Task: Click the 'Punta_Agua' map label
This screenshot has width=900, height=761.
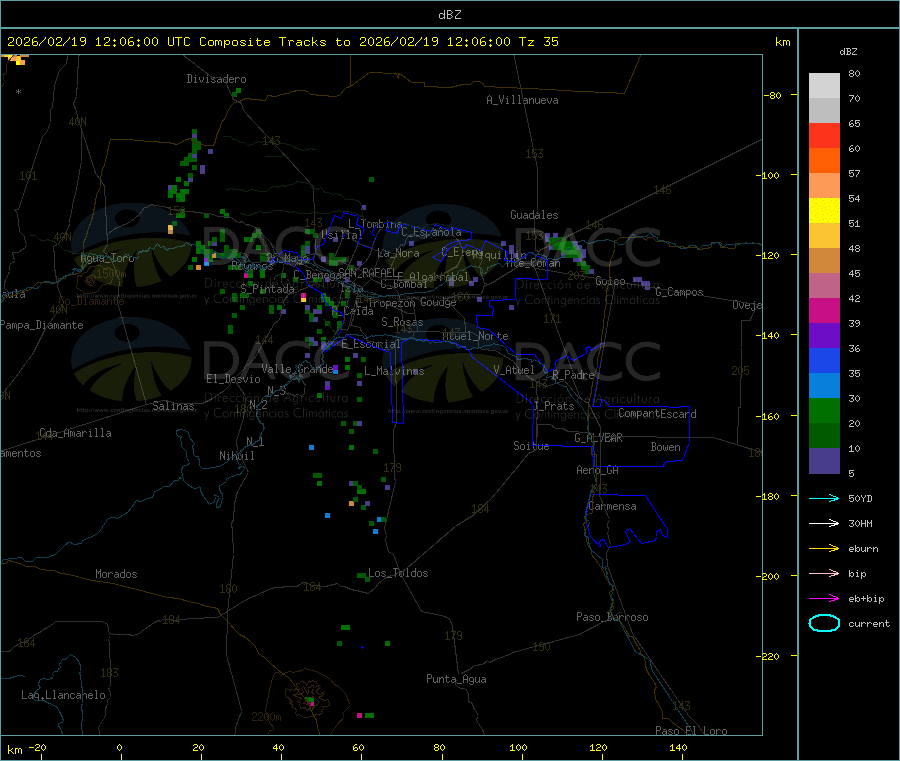Action: pos(456,679)
